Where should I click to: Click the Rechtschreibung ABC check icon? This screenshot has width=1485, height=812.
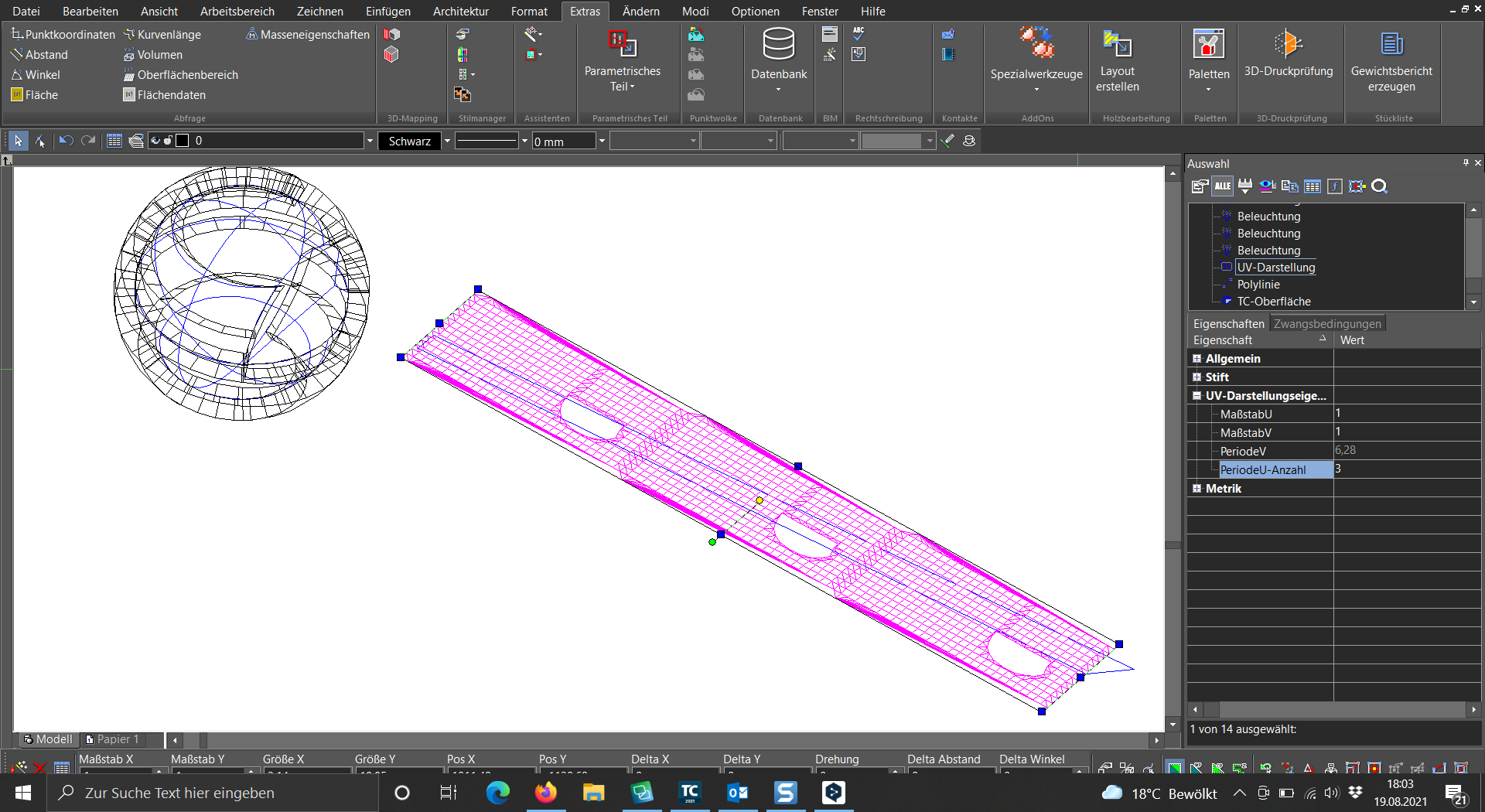[x=859, y=33]
